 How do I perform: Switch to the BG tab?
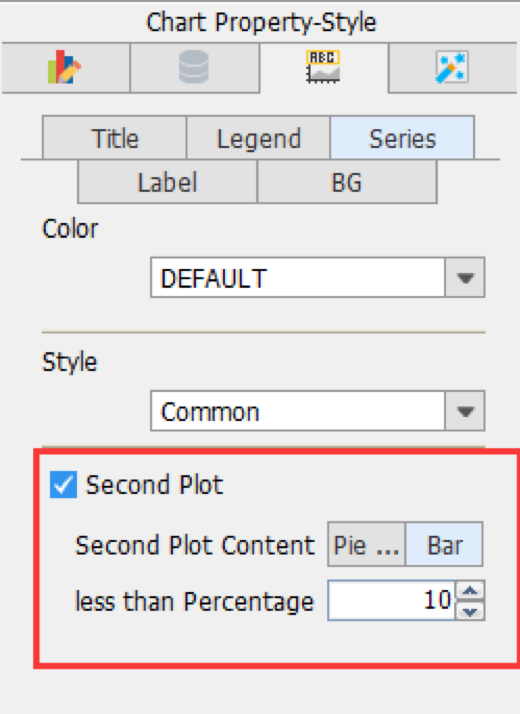point(347,182)
